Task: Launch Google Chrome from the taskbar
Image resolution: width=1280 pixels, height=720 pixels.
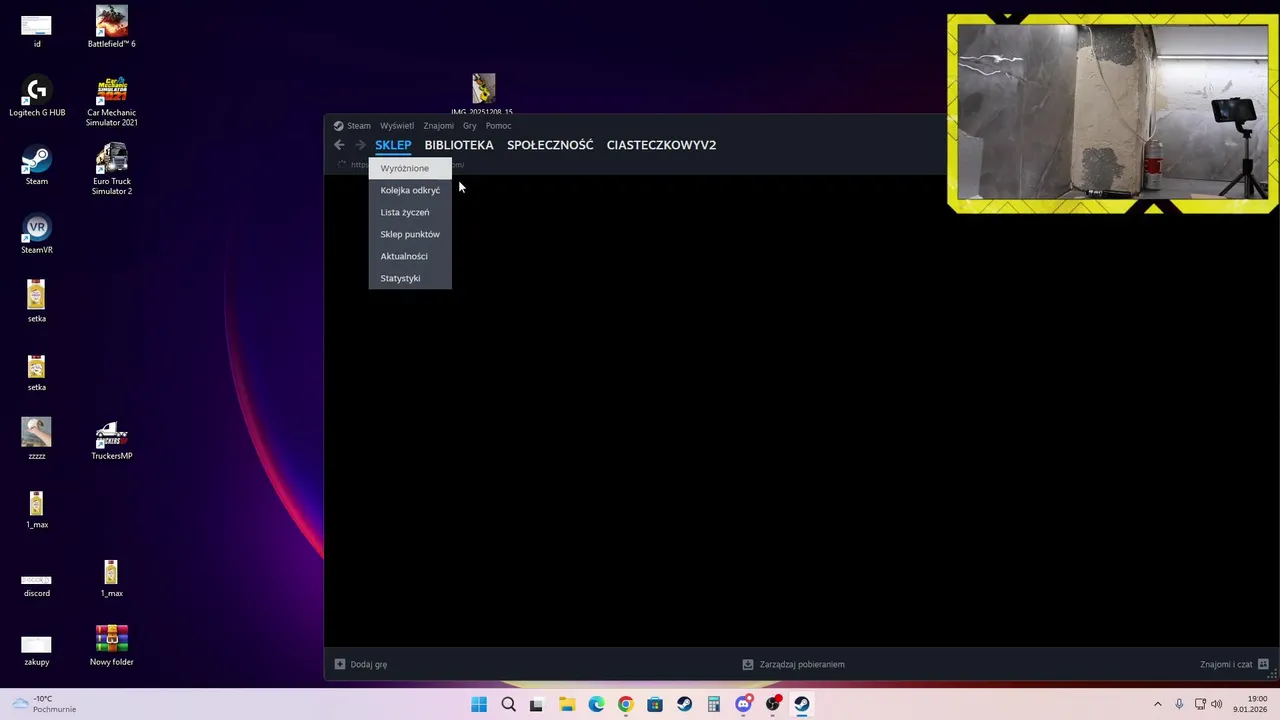Action: pyautogui.click(x=625, y=704)
